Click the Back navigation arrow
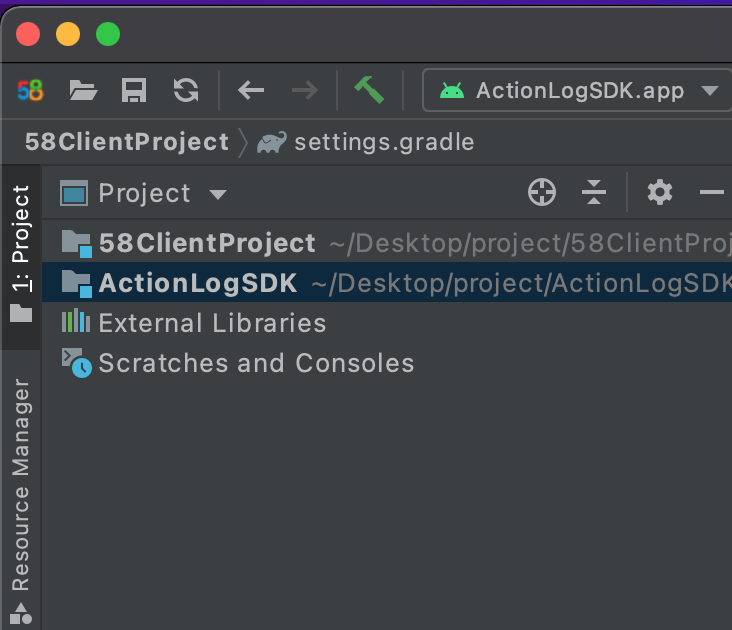This screenshot has width=732, height=630. 251,91
